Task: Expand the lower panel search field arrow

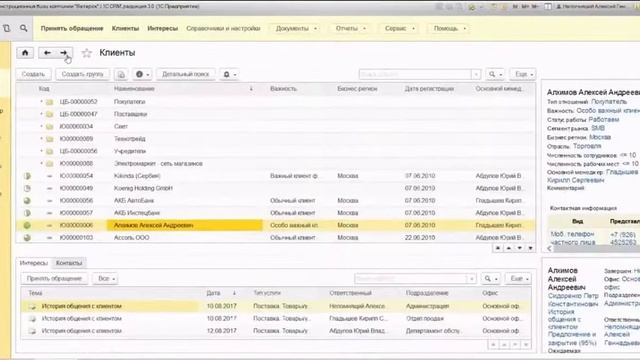Action: [471, 278]
